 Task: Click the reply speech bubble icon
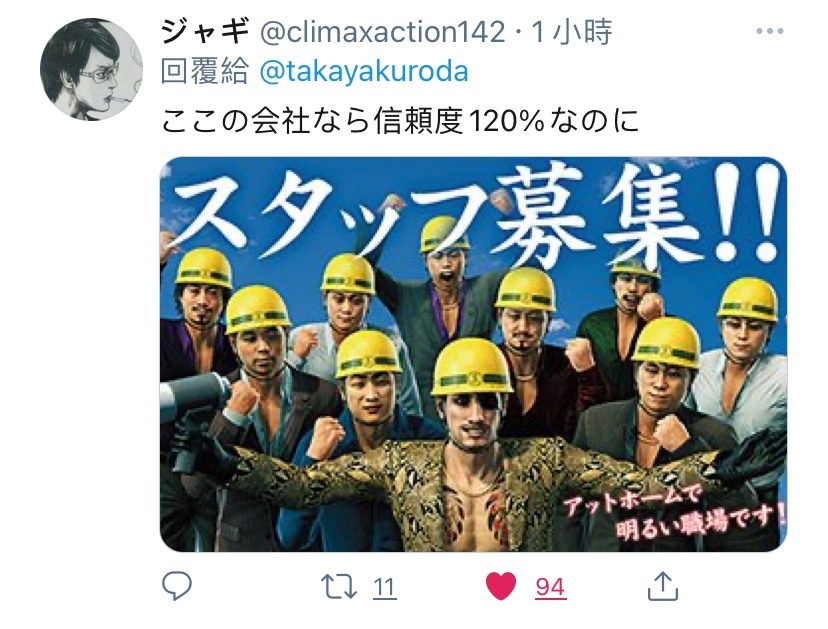coord(176,585)
